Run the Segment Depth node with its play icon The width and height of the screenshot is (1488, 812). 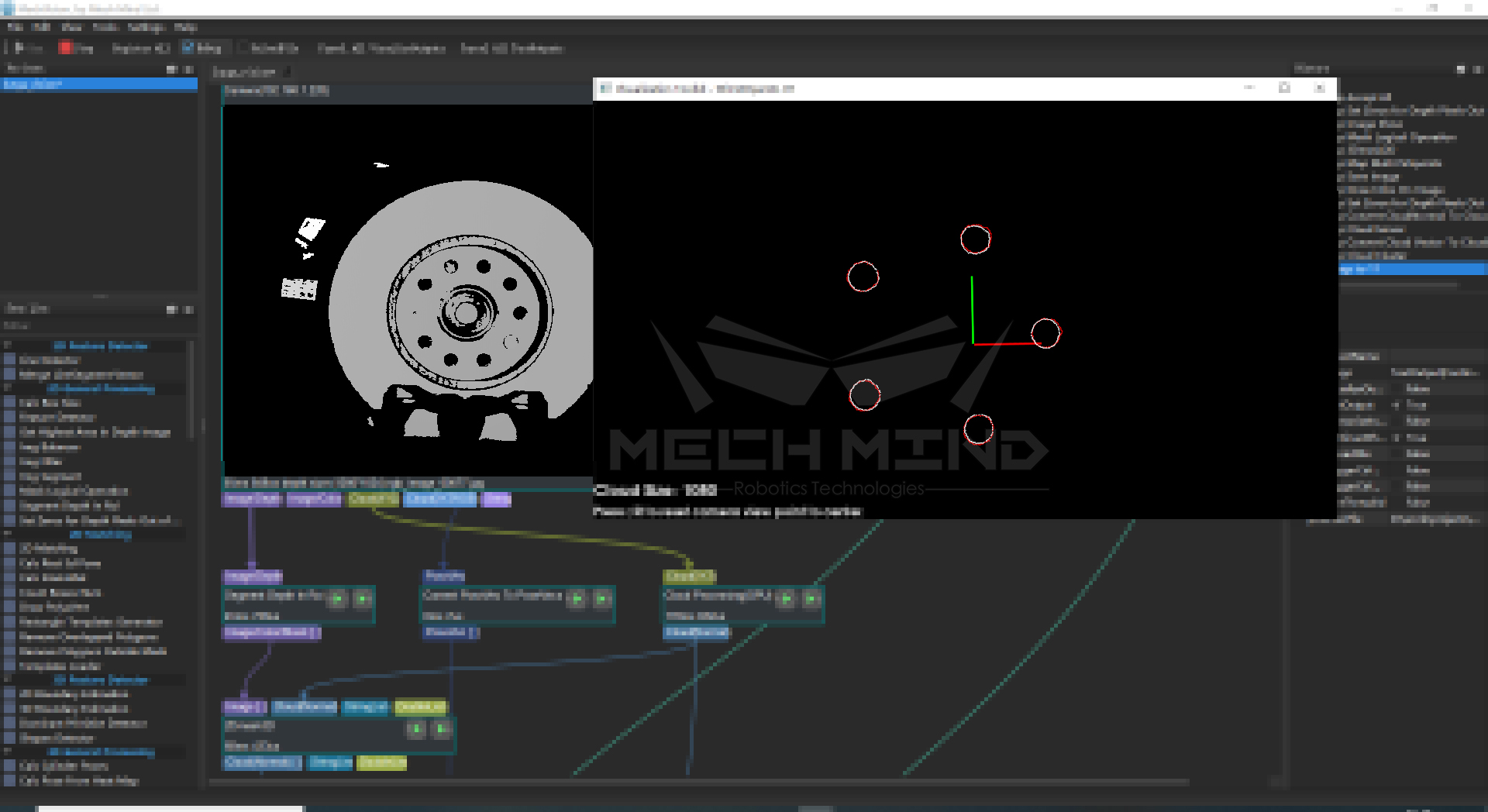(338, 598)
